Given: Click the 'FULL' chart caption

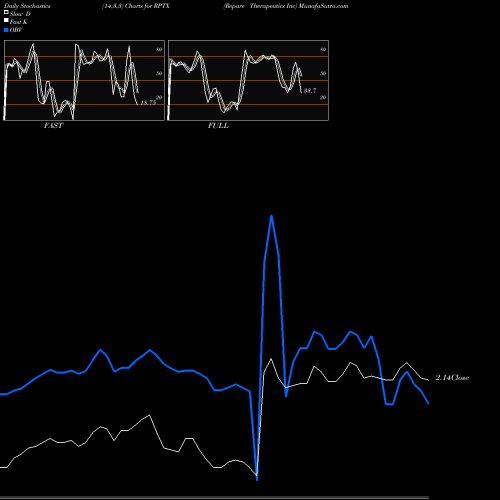Looking at the screenshot, I should point(218,126).
